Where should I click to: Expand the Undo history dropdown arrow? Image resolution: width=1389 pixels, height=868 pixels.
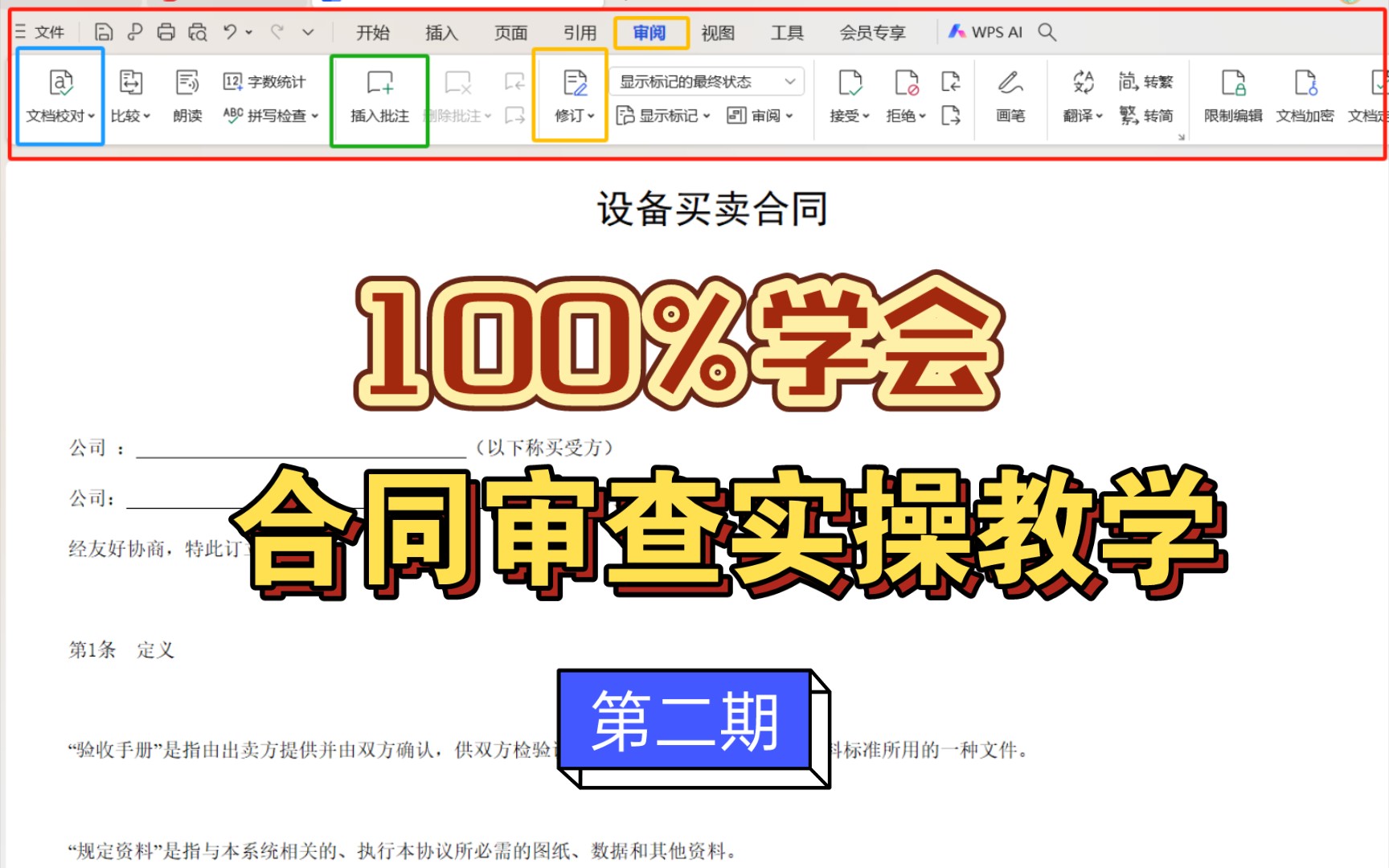tap(249, 32)
